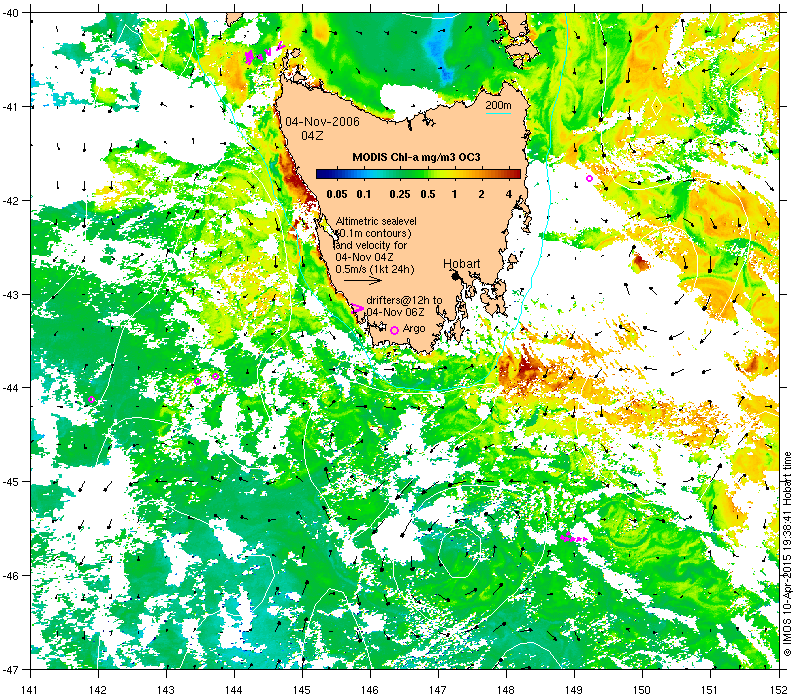This screenshot has height=700, width=800.
Task: Click the cyan line sample under '200m'
Action: coord(498,113)
